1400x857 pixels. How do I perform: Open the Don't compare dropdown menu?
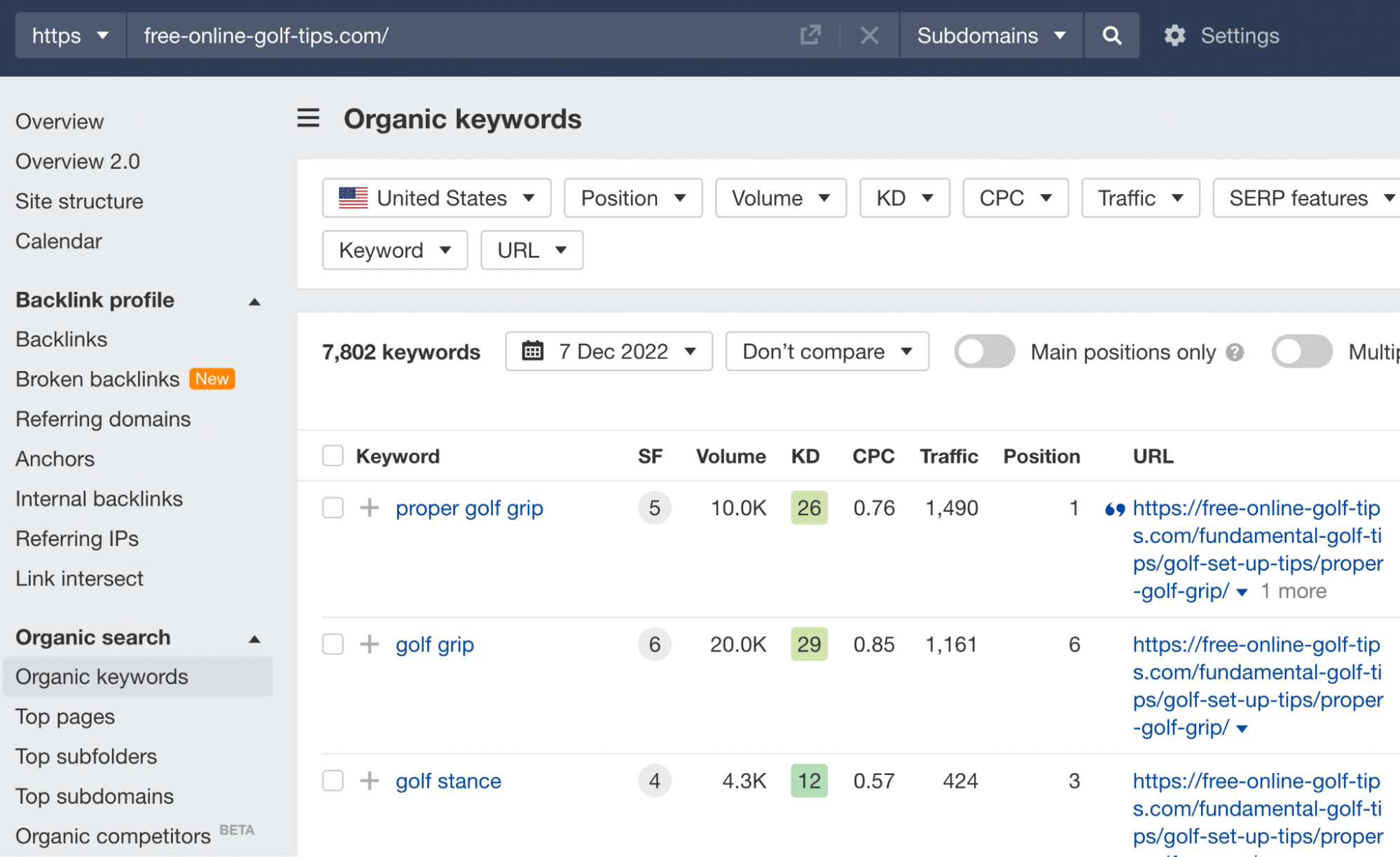(x=824, y=352)
